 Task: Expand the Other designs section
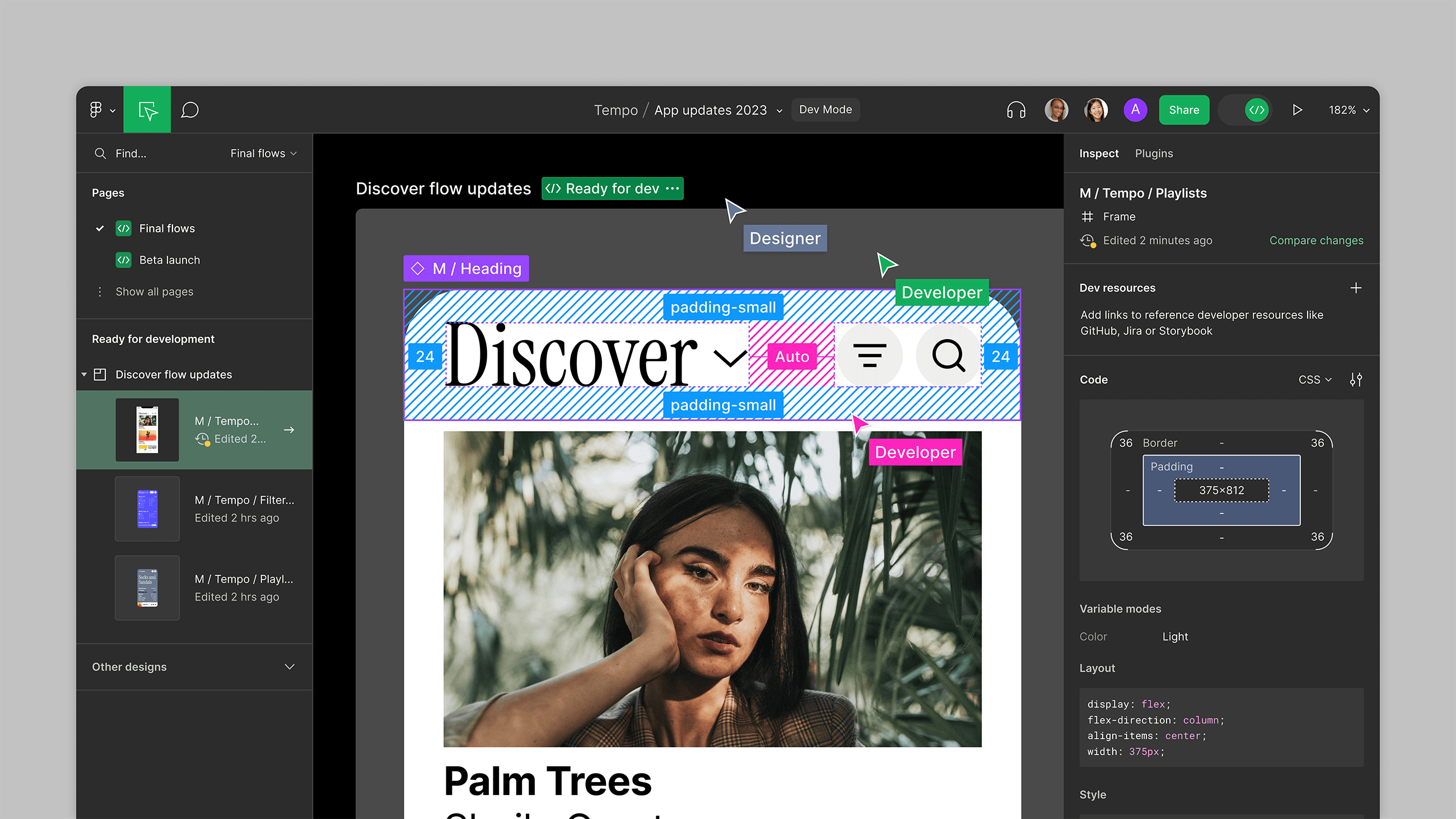(290, 666)
